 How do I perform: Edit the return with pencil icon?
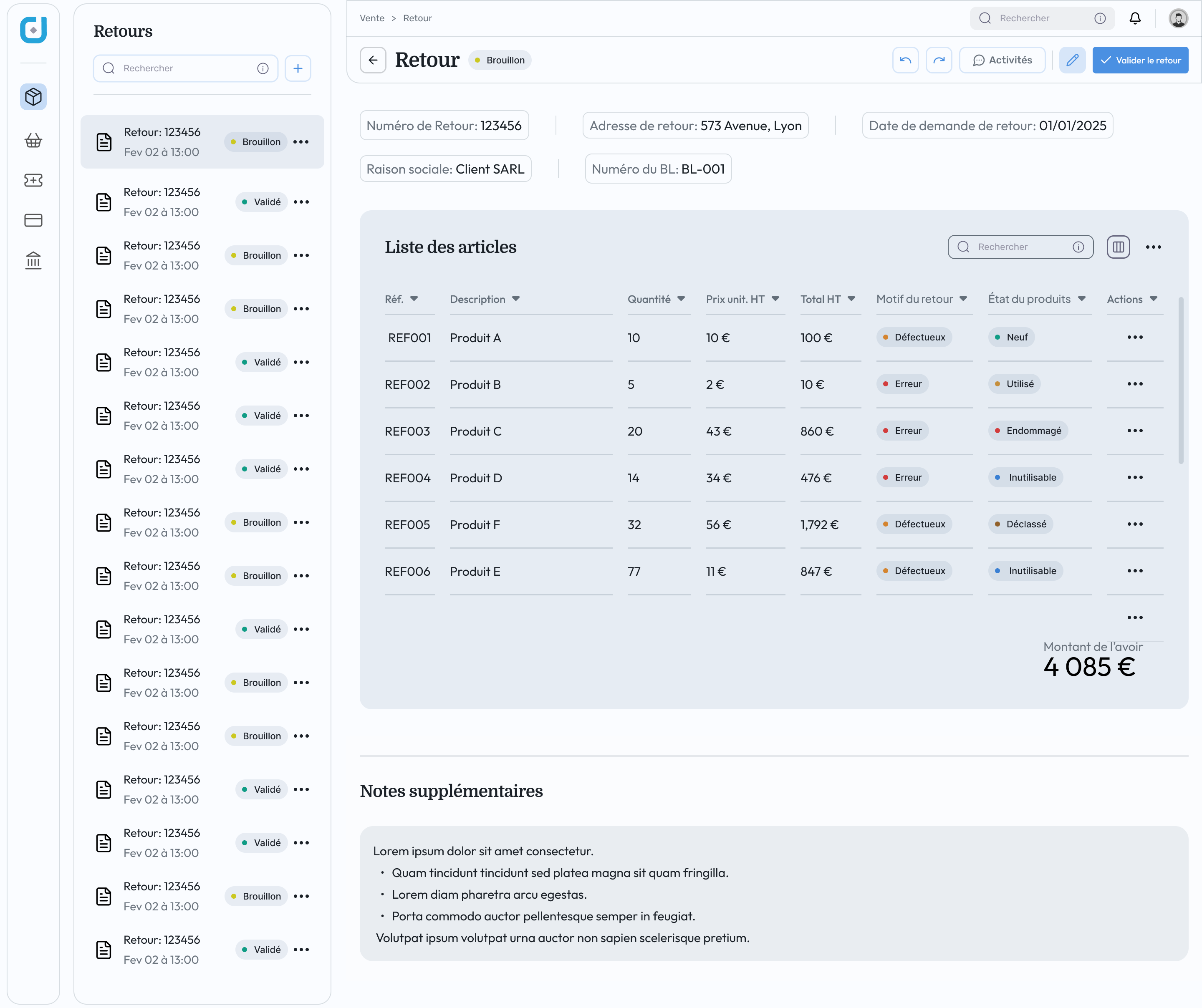point(1072,60)
